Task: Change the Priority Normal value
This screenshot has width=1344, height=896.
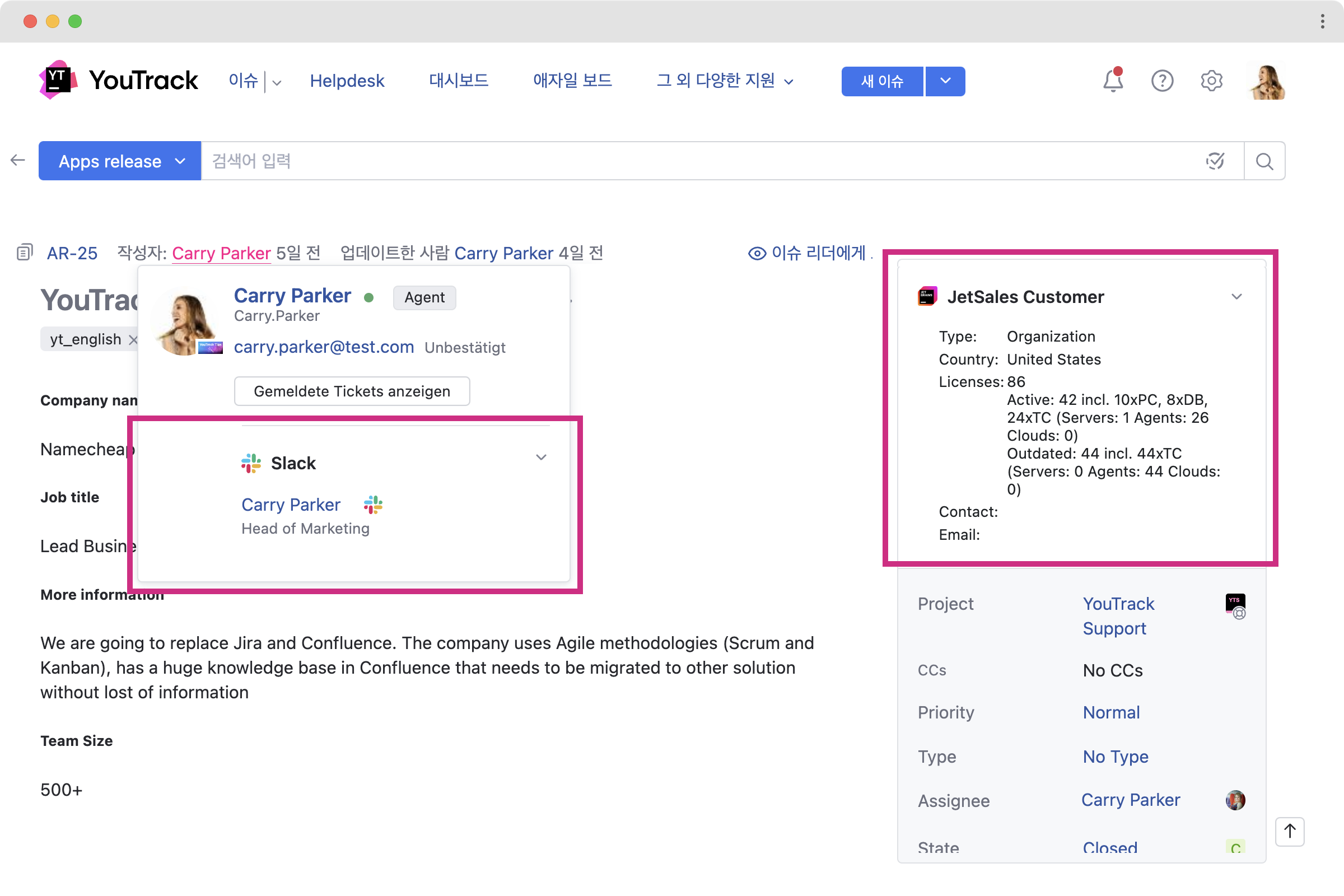Action: pos(1111,712)
